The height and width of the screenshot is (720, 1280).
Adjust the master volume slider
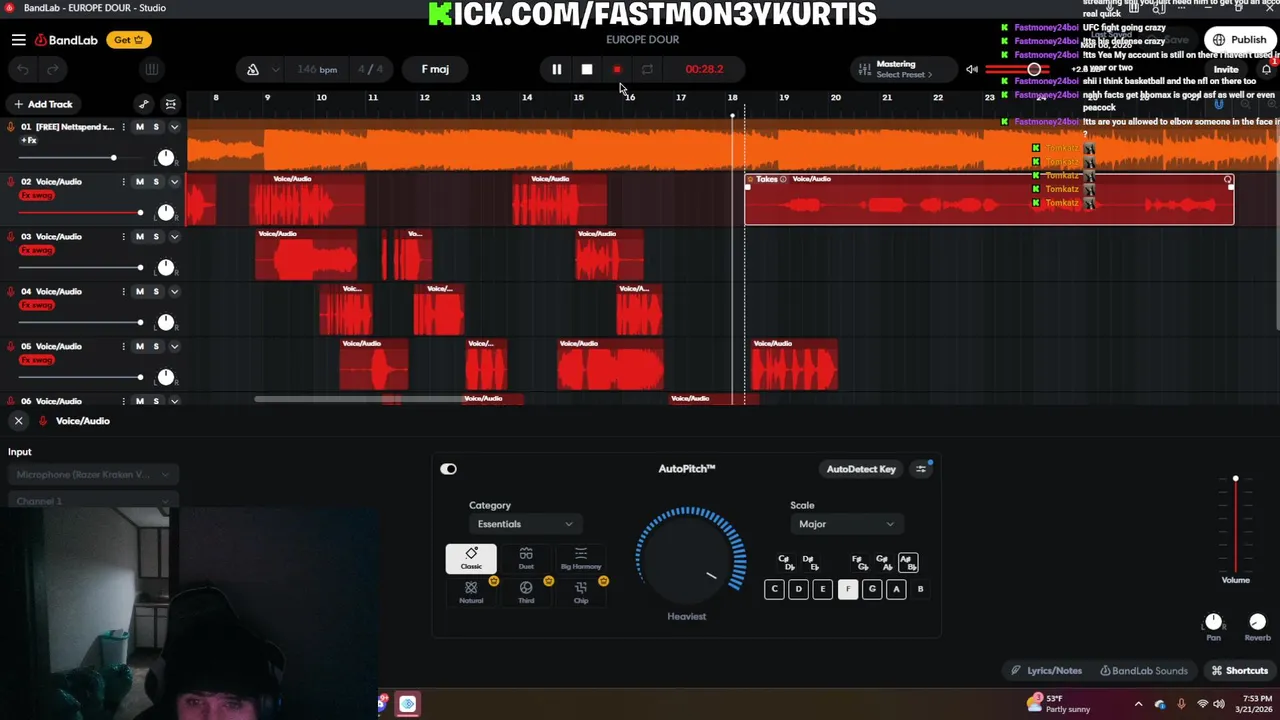[1034, 69]
